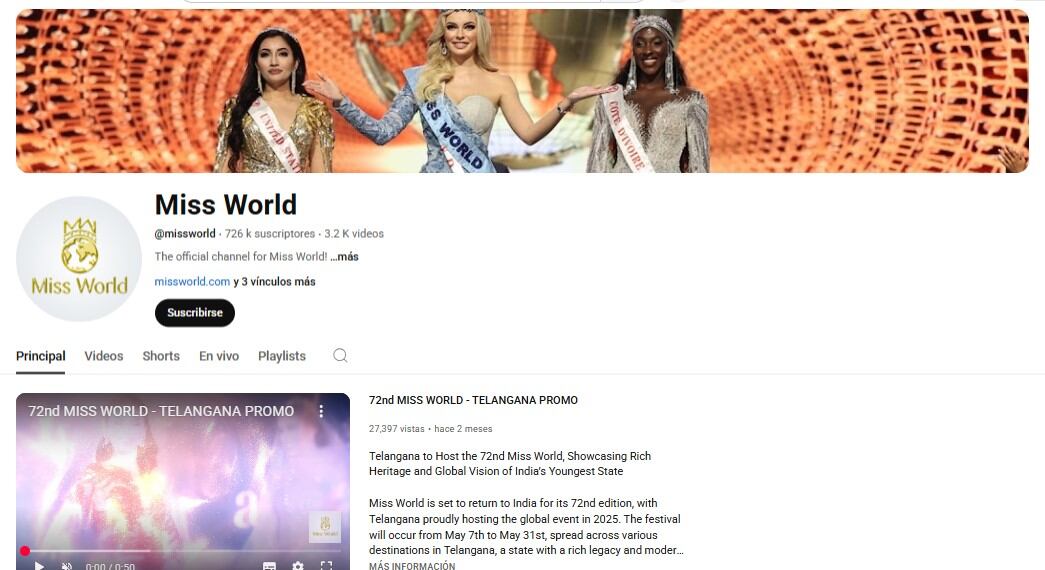The height and width of the screenshot is (570, 1045).
Task: Open the video player settings gear
Action: pos(298,566)
